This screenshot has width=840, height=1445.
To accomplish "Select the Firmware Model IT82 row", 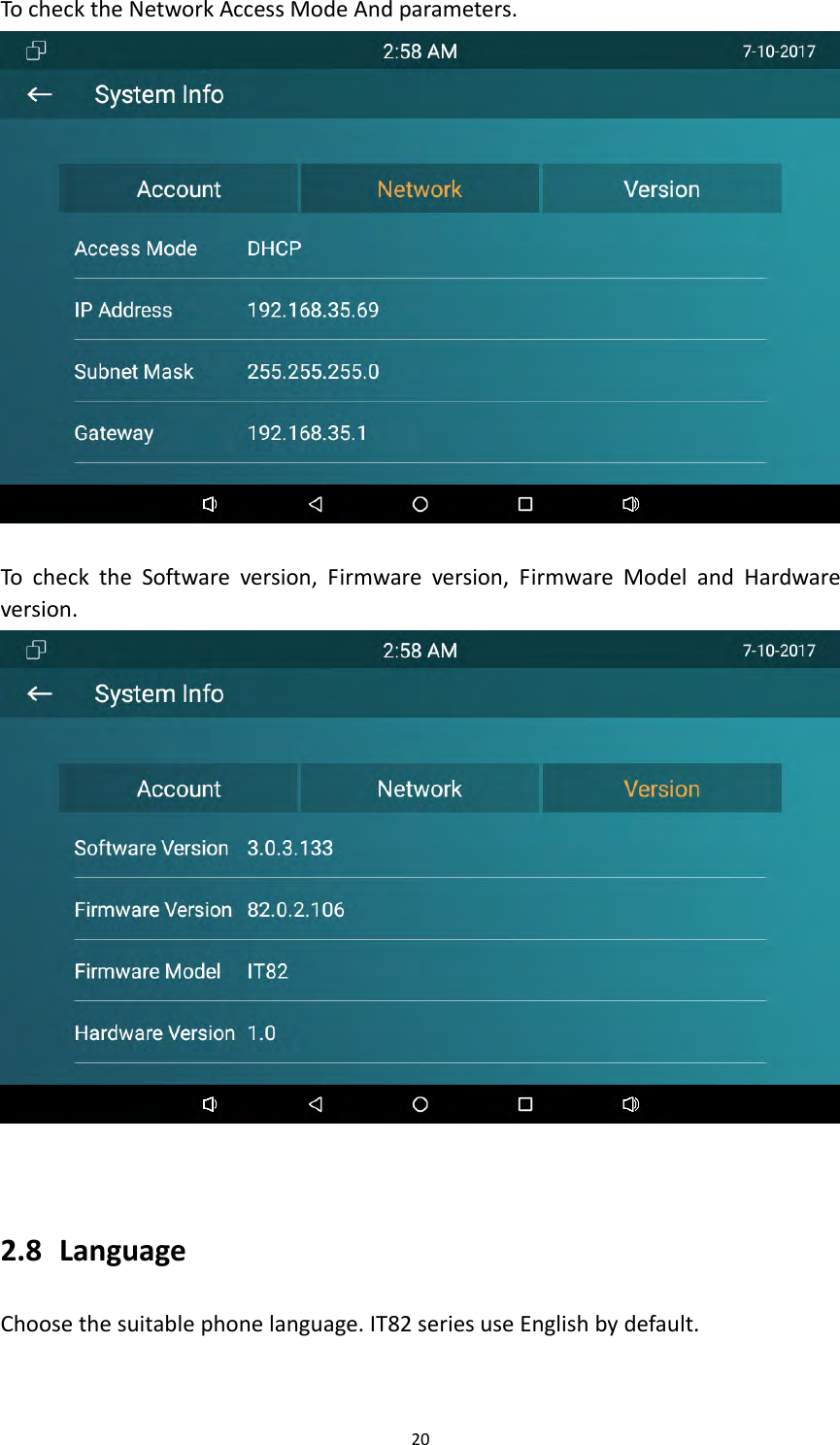I will (267, 971).
